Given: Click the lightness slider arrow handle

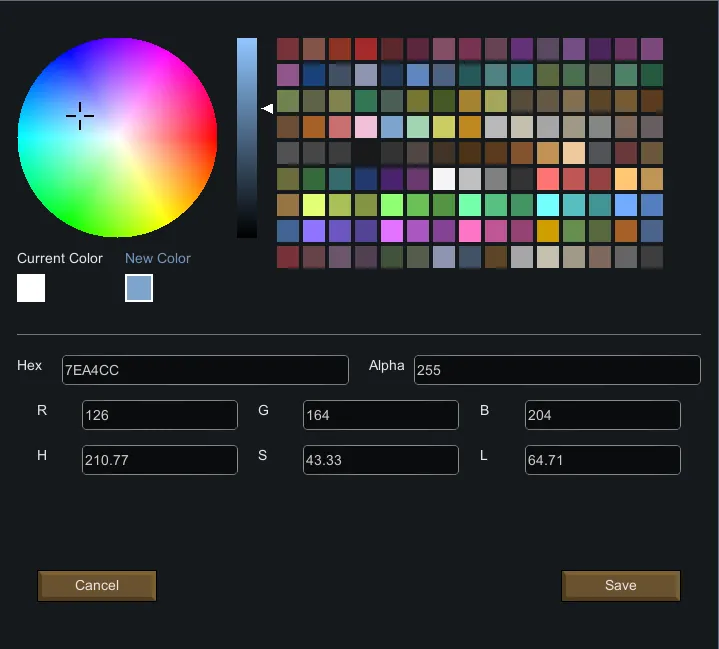Looking at the screenshot, I should point(267,108).
